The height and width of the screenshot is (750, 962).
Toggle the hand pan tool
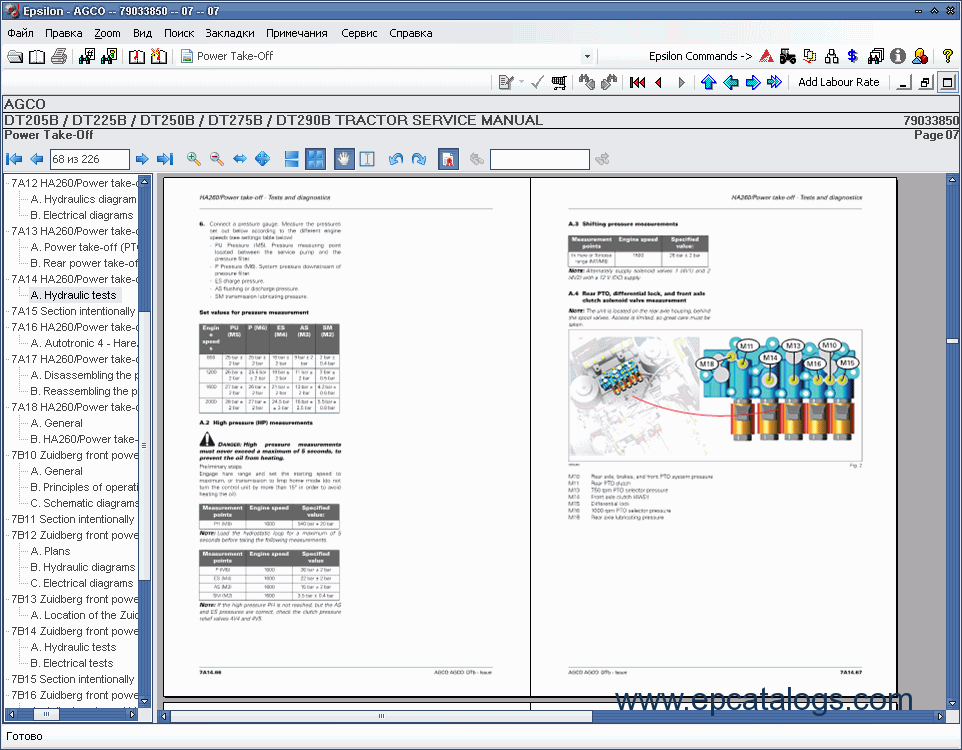pyautogui.click(x=344, y=160)
